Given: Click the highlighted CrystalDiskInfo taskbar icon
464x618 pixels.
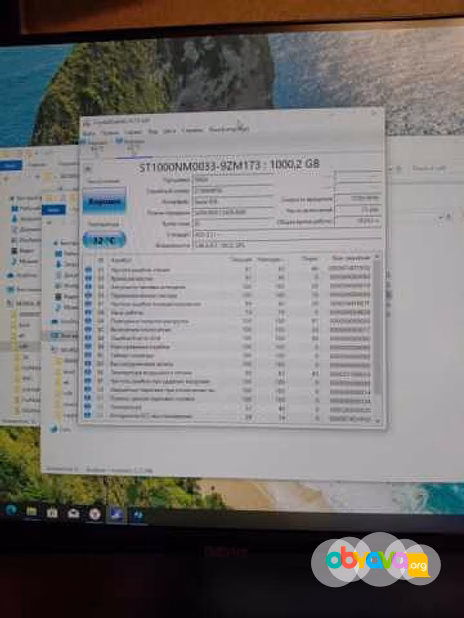Looking at the screenshot, I should pos(116,515).
